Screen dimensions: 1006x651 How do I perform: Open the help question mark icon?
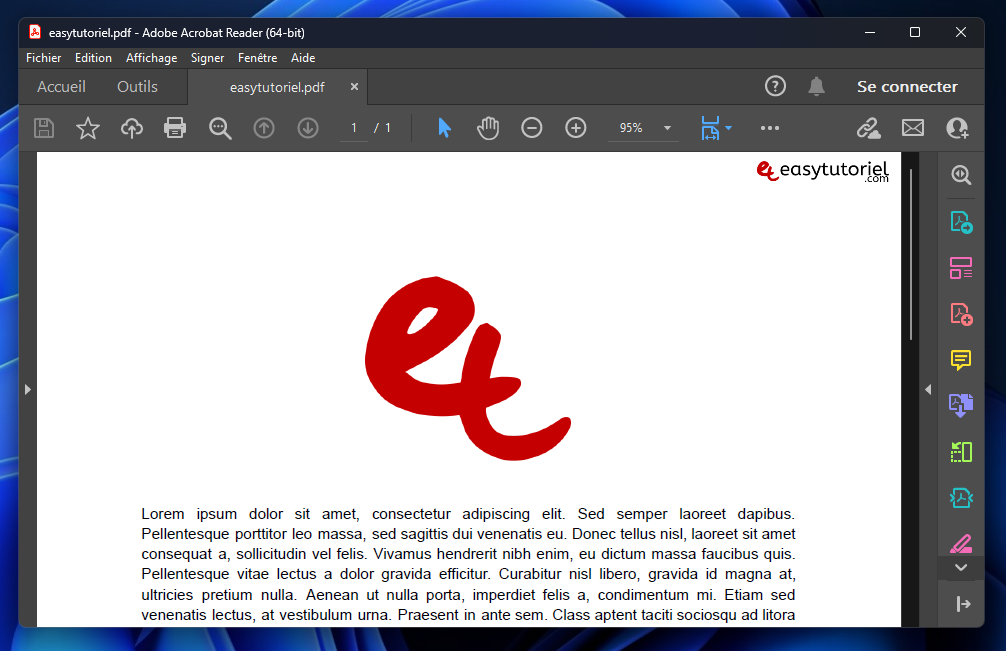[x=775, y=86]
